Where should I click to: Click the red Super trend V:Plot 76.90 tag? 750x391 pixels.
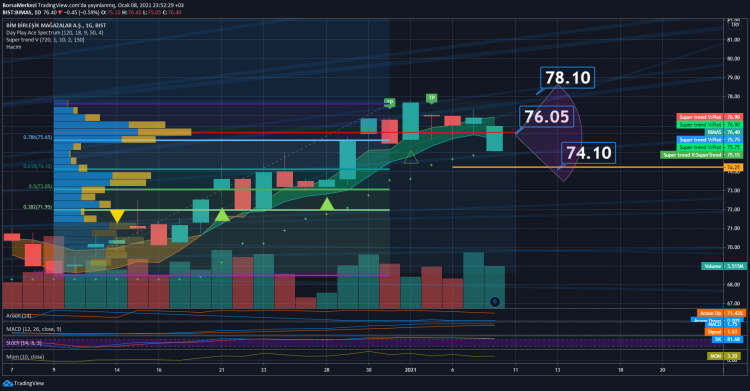(x=709, y=117)
